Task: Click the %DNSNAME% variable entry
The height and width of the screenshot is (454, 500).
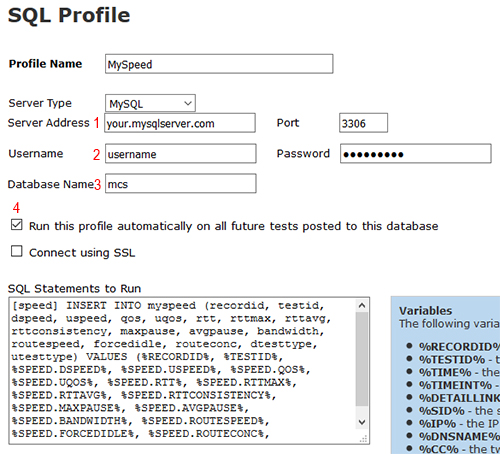Action: coord(459,436)
